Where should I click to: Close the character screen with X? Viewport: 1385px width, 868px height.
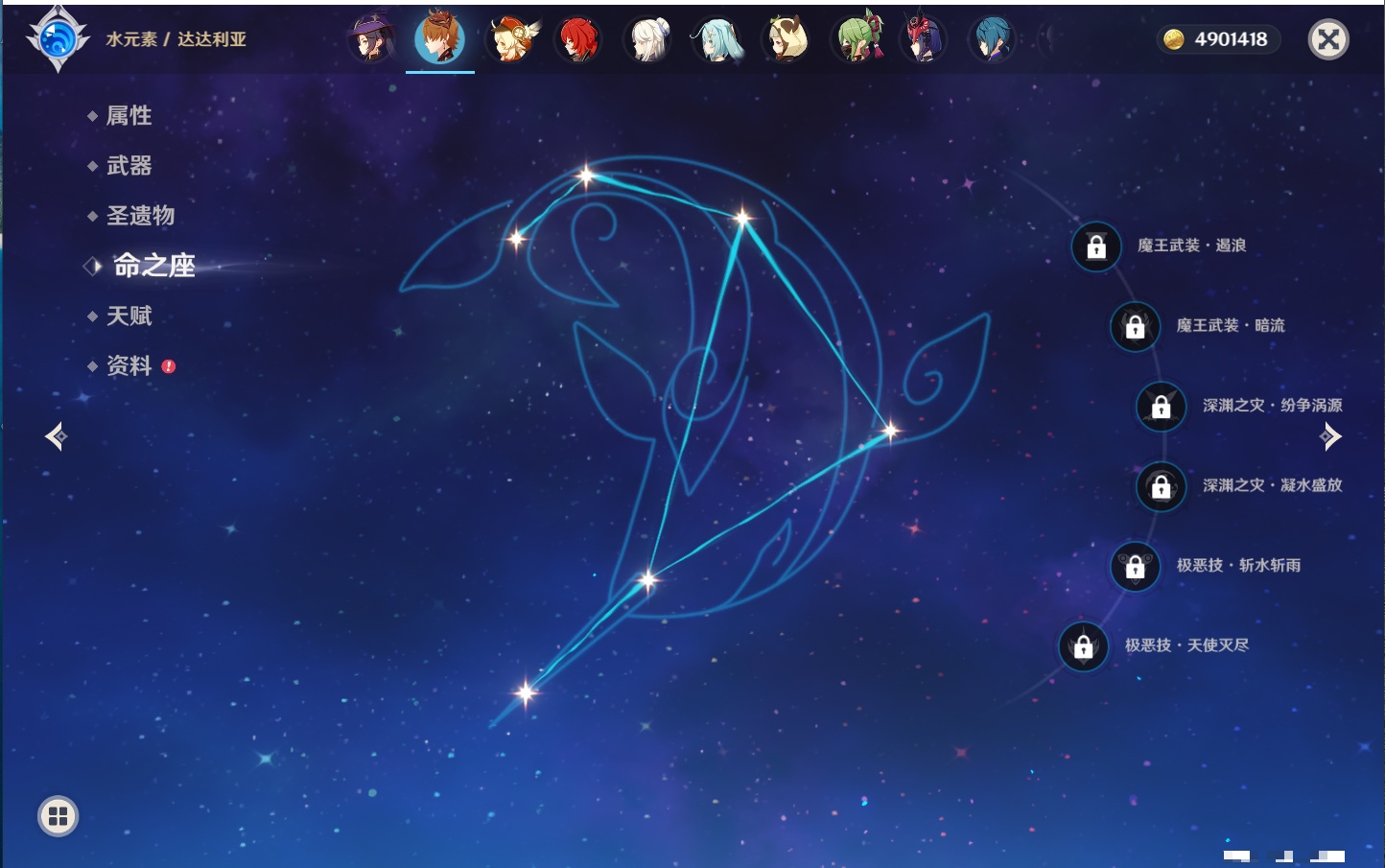[1328, 39]
